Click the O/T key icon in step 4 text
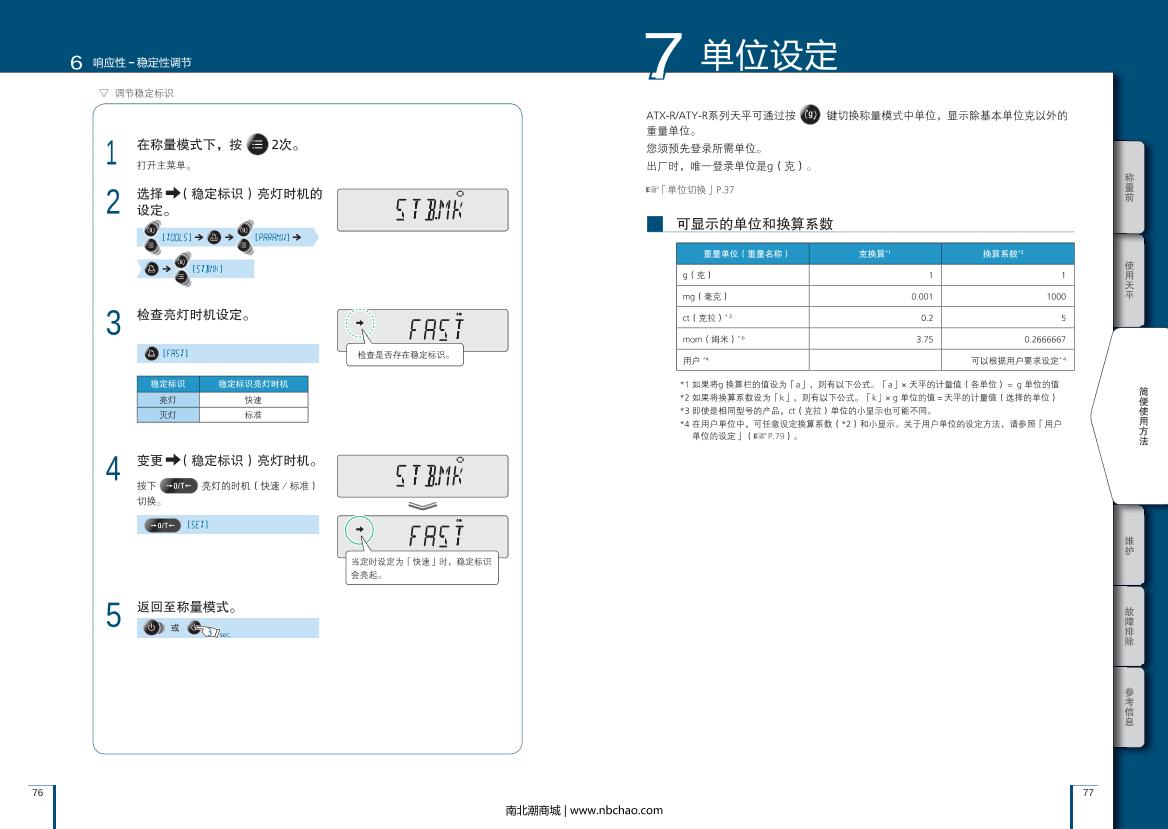 tap(179, 486)
